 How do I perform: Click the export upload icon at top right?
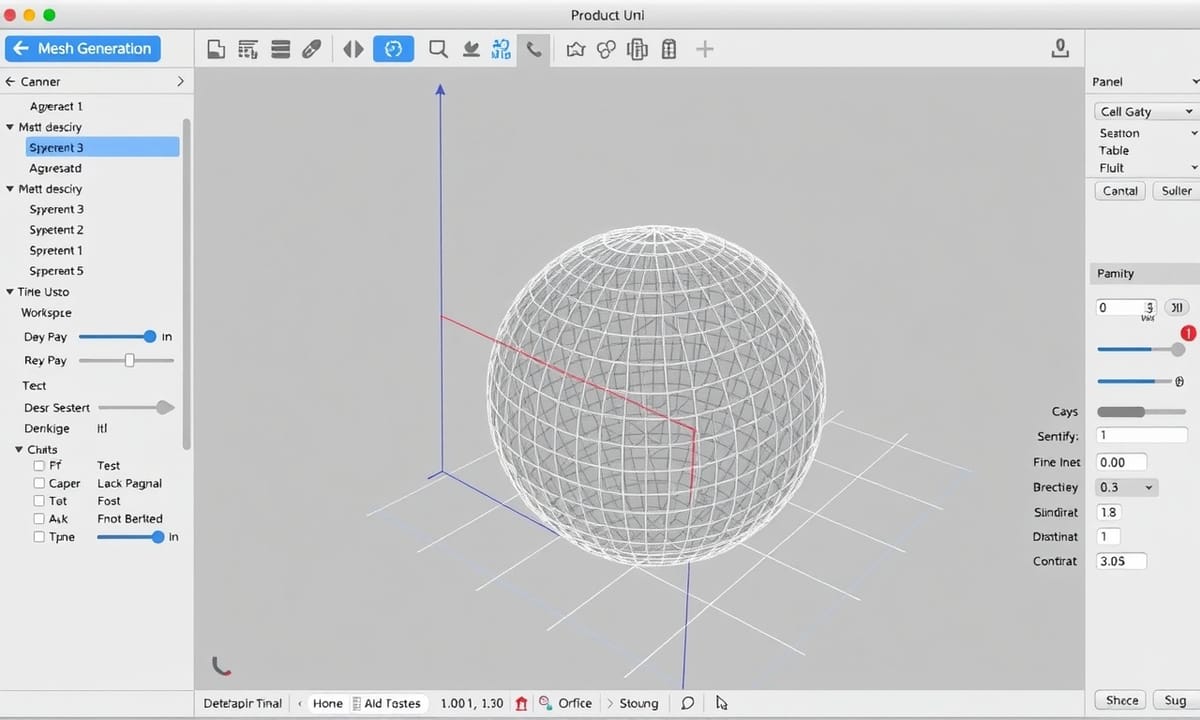click(1061, 47)
